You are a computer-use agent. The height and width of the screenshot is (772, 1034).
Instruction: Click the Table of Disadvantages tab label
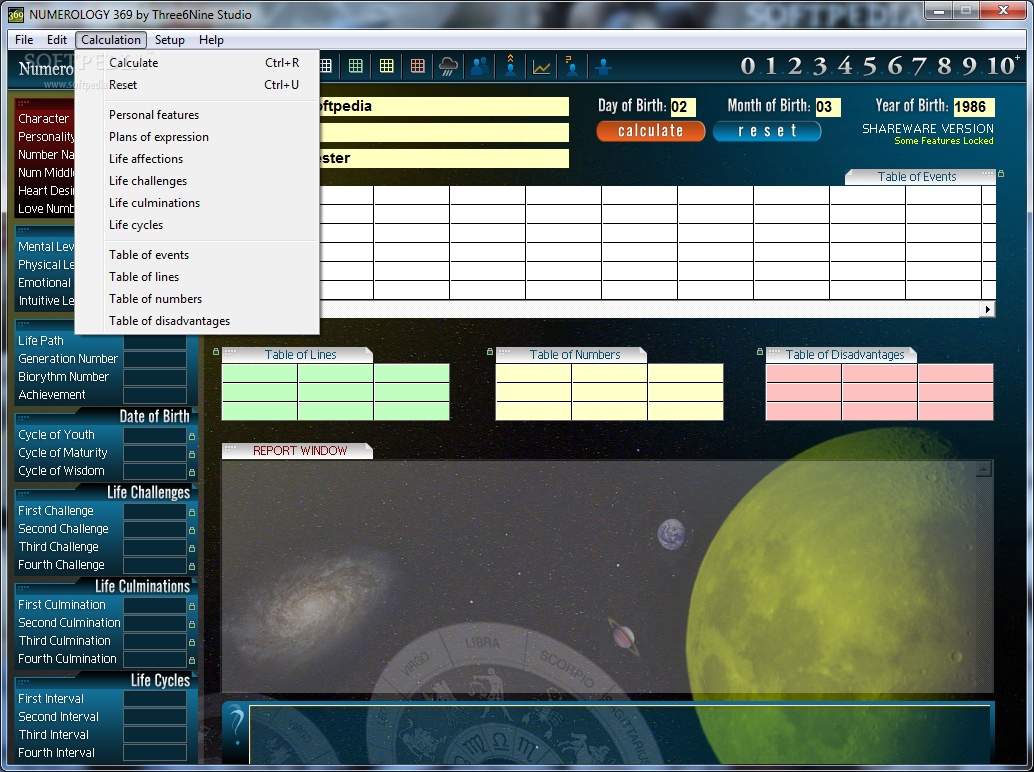tap(845, 355)
